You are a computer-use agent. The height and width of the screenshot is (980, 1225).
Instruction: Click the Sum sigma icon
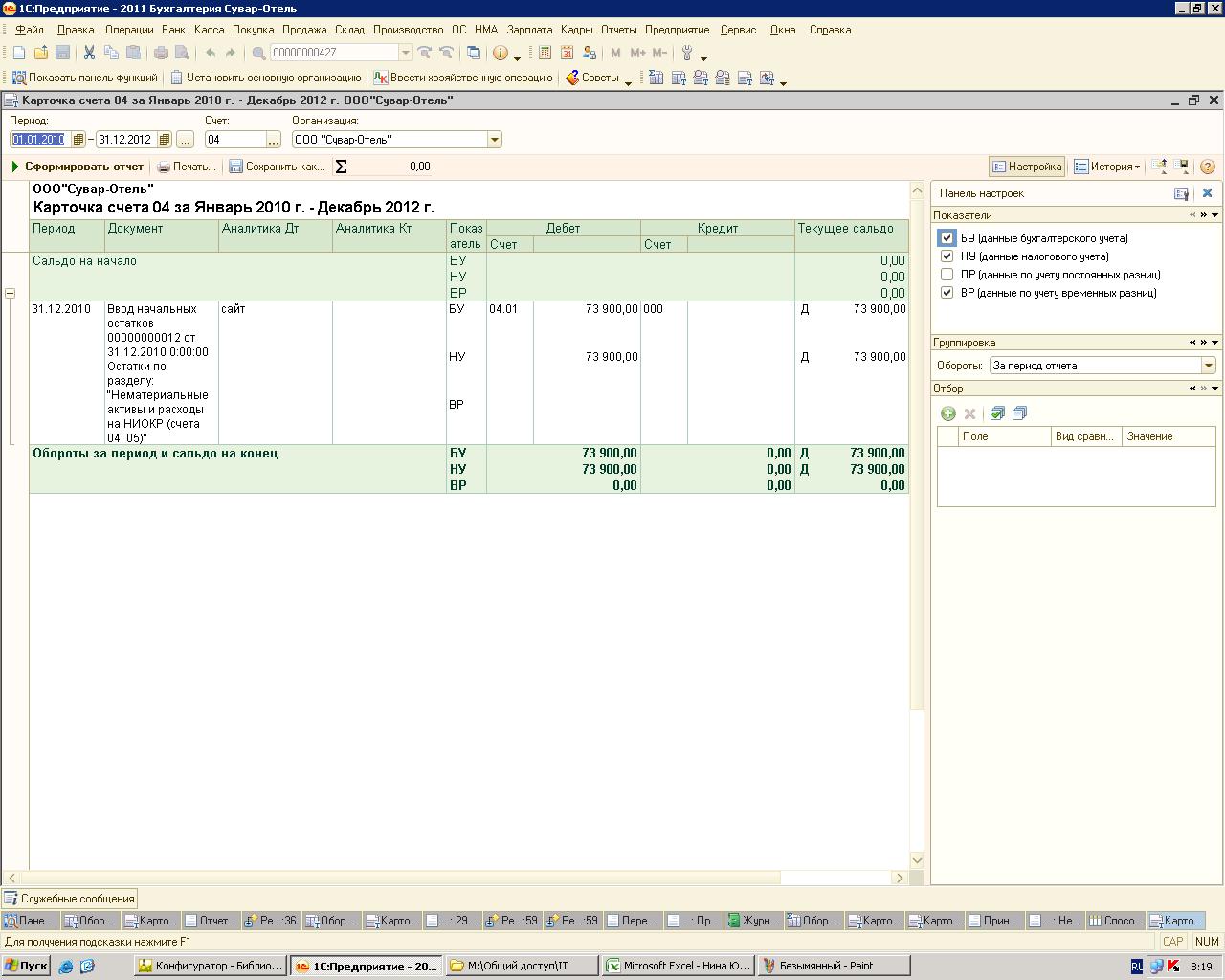point(342,167)
